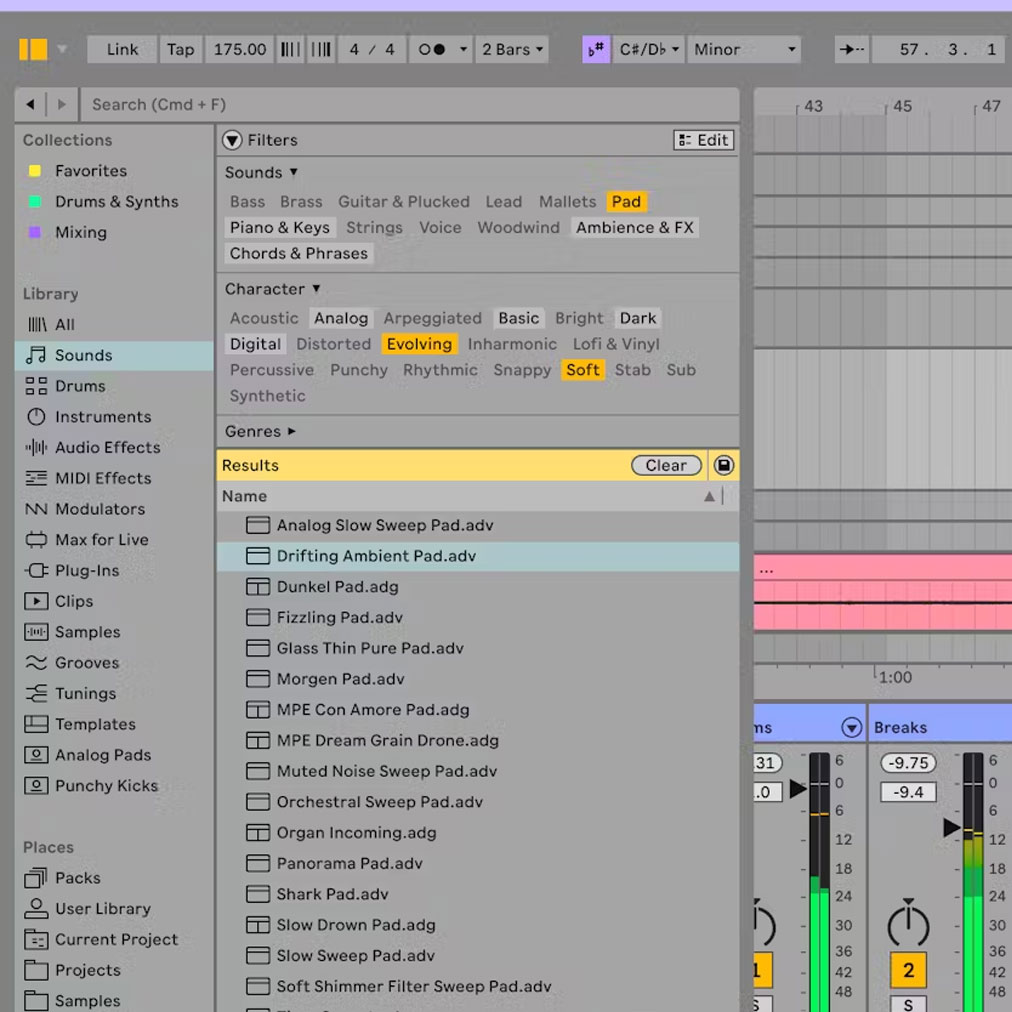Viewport: 1012px width, 1012px height.
Task: Click the Breaks track pan knob
Action: 908,924
